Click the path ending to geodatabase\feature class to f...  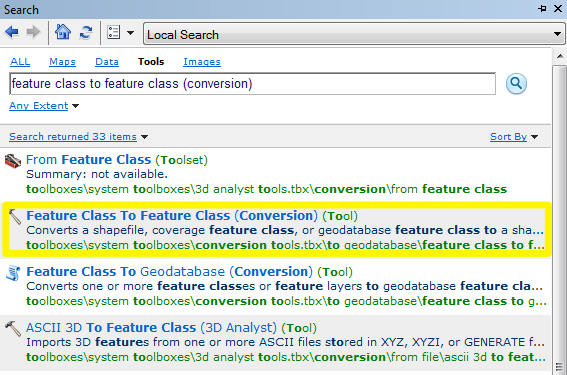point(285,245)
